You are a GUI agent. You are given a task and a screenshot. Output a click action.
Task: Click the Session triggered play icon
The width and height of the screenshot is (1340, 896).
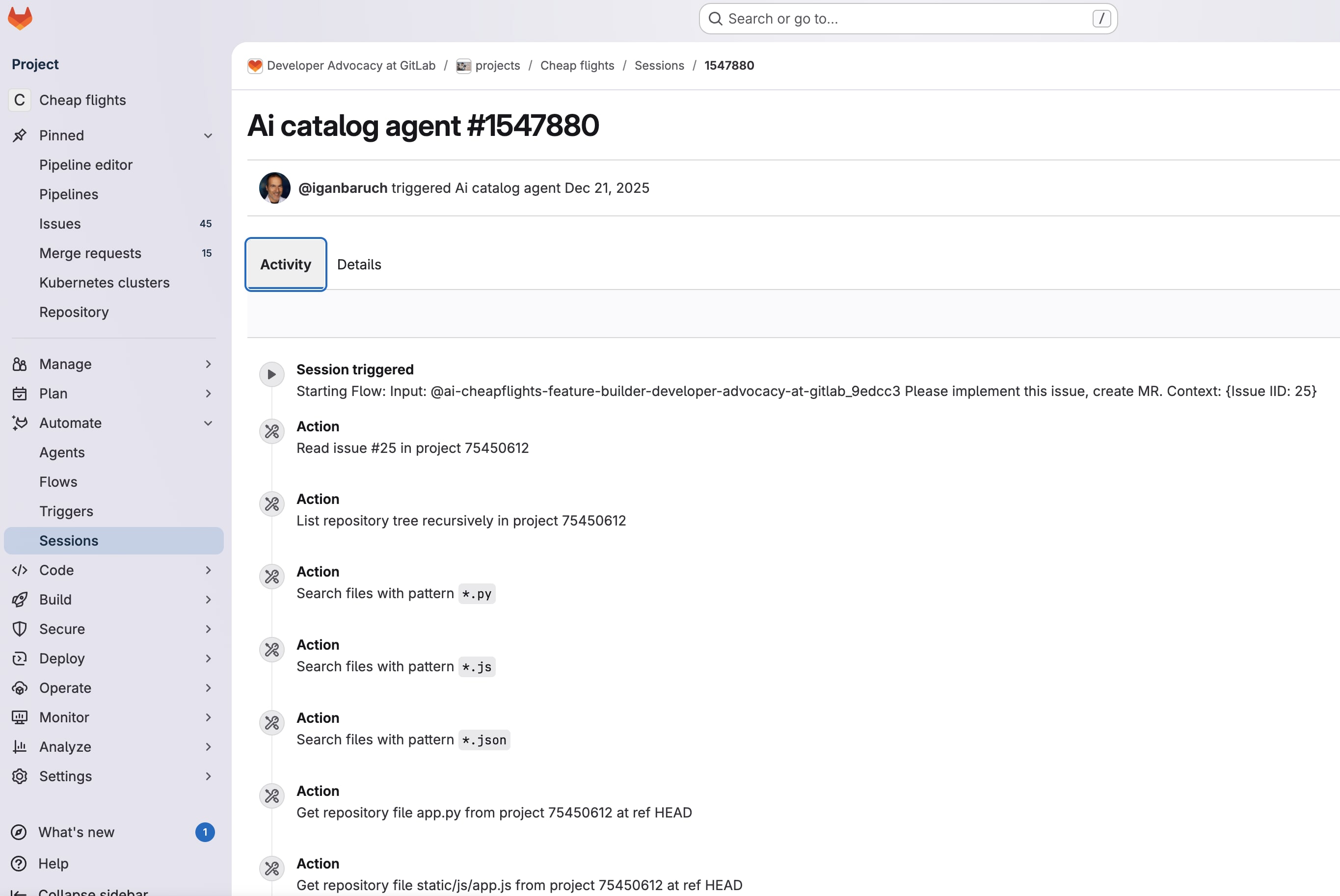[x=271, y=374]
